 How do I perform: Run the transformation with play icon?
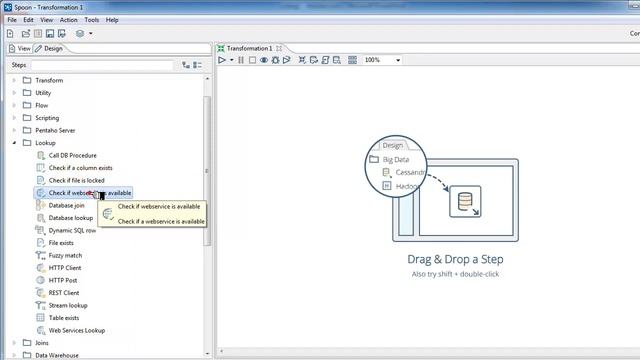(x=222, y=60)
